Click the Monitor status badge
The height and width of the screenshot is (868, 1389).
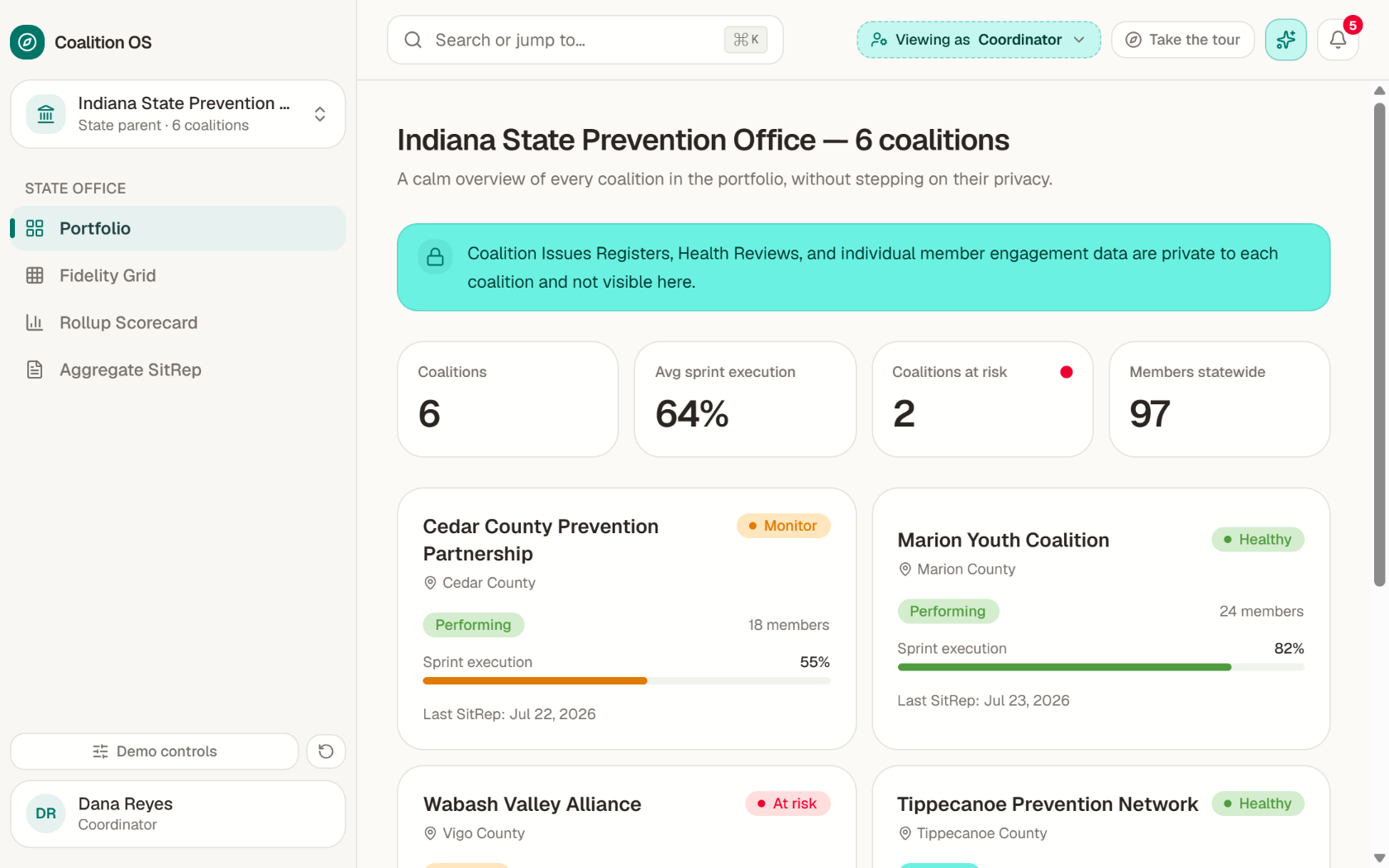[x=783, y=526]
